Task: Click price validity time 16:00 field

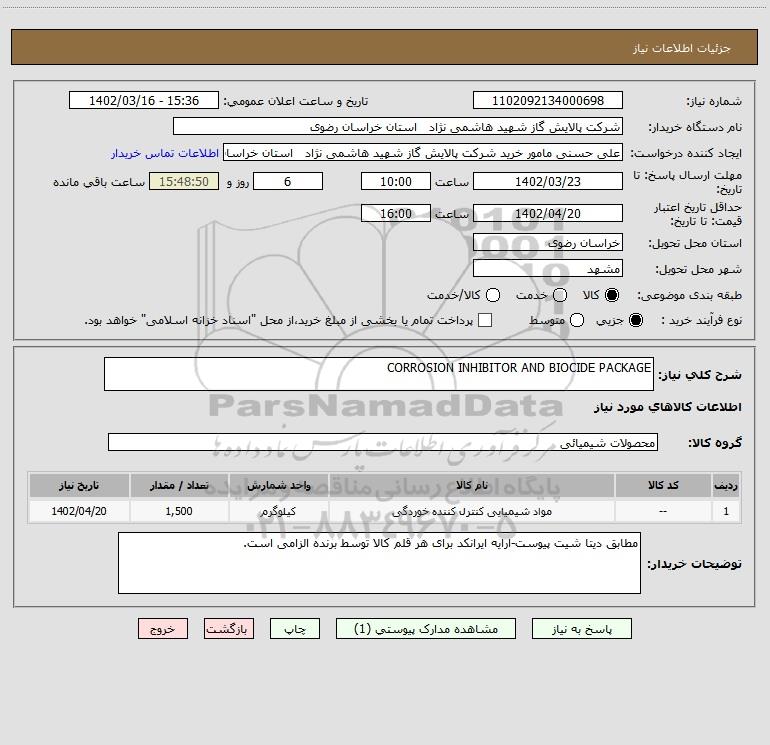Action: point(396,213)
